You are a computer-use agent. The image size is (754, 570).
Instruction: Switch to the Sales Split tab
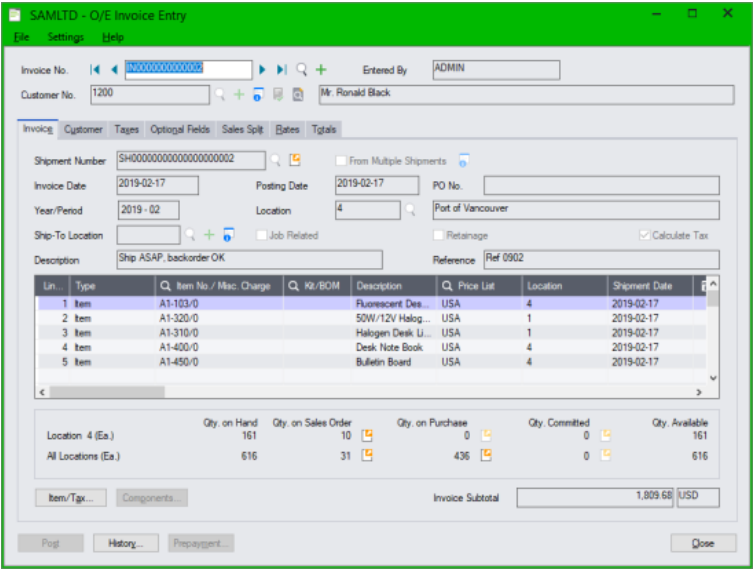[242, 129]
